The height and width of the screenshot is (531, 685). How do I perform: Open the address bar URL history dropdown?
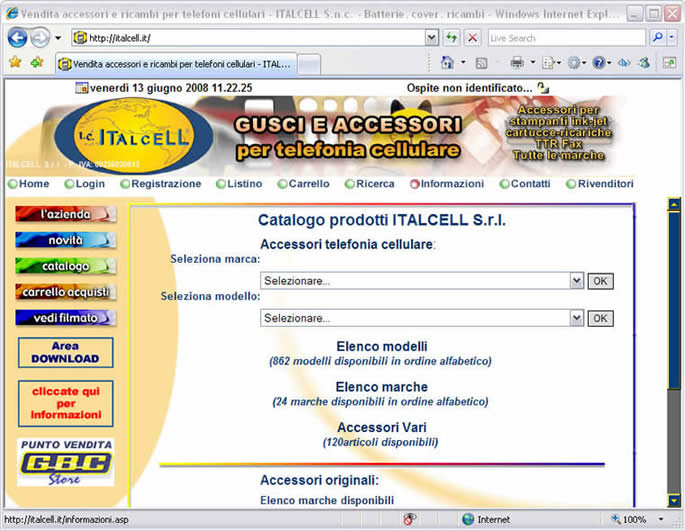(431, 38)
